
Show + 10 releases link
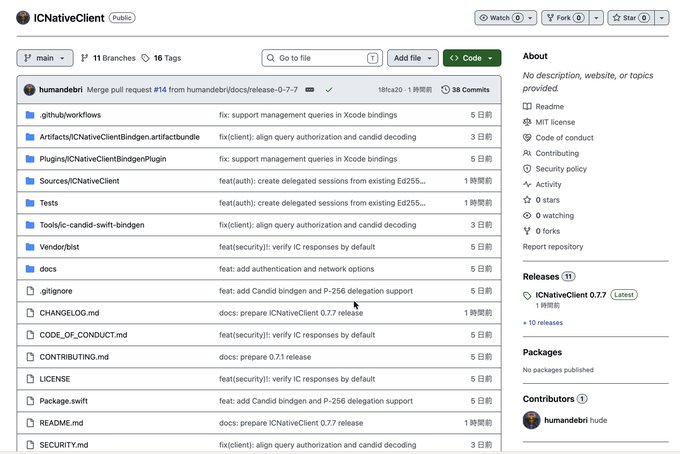pyautogui.click(x=543, y=323)
